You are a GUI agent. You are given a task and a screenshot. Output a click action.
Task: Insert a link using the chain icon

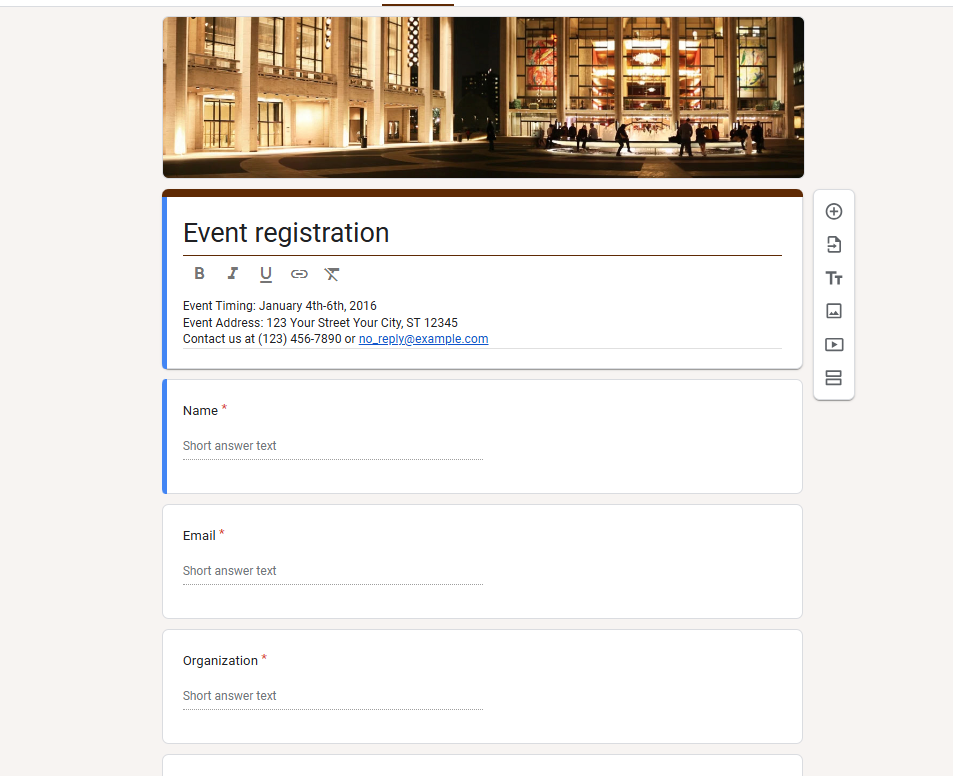point(299,274)
